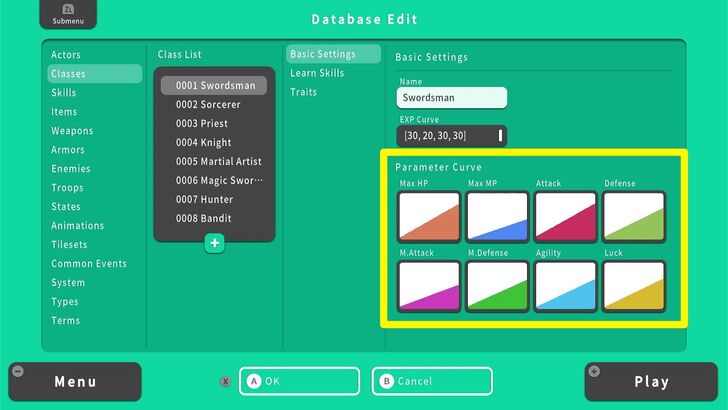Open the Max HP parameter curve
The width and height of the screenshot is (728, 410).
coord(429,217)
